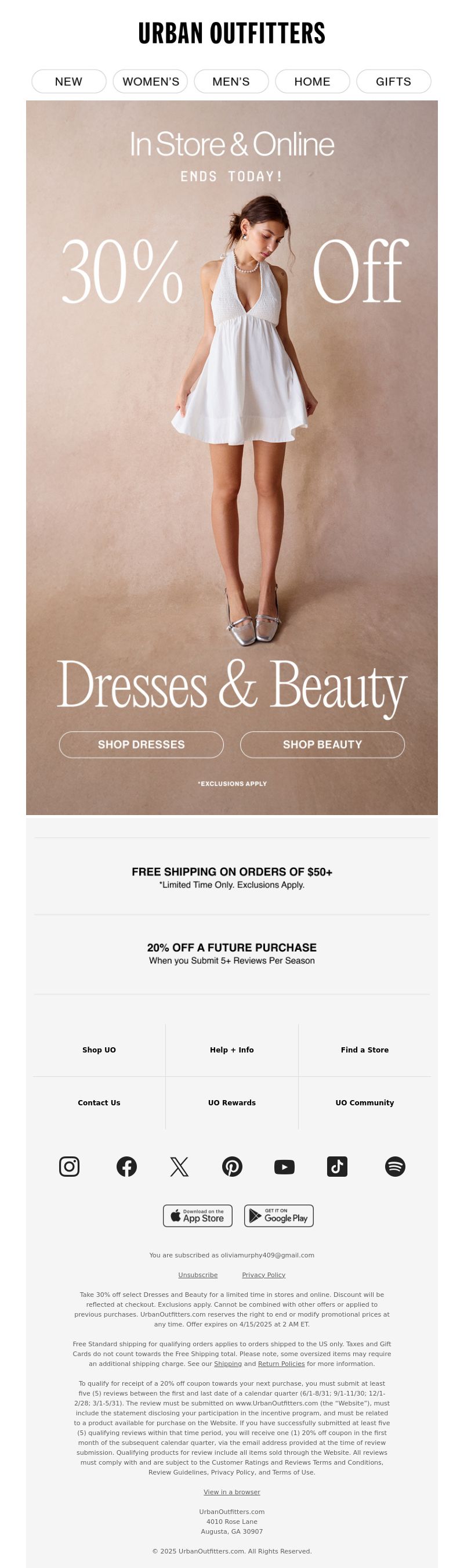This screenshot has height=1568, width=464.
Task: Open View in a browser link
Action: (231, 1492)
